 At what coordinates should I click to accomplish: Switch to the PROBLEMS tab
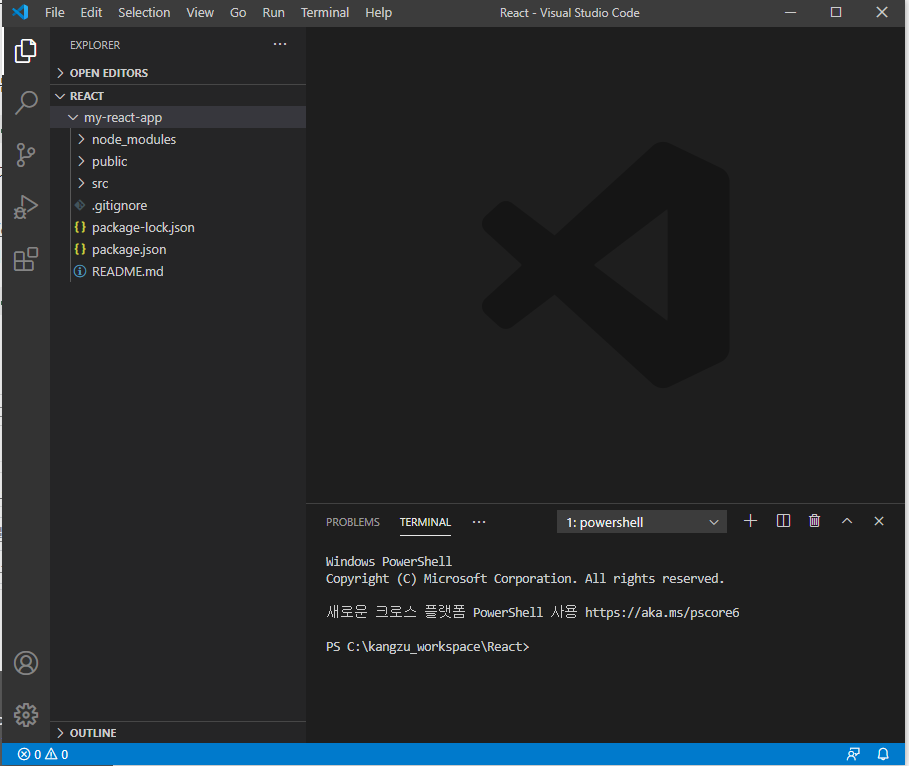pyautogui.click(x=352, y=522)
